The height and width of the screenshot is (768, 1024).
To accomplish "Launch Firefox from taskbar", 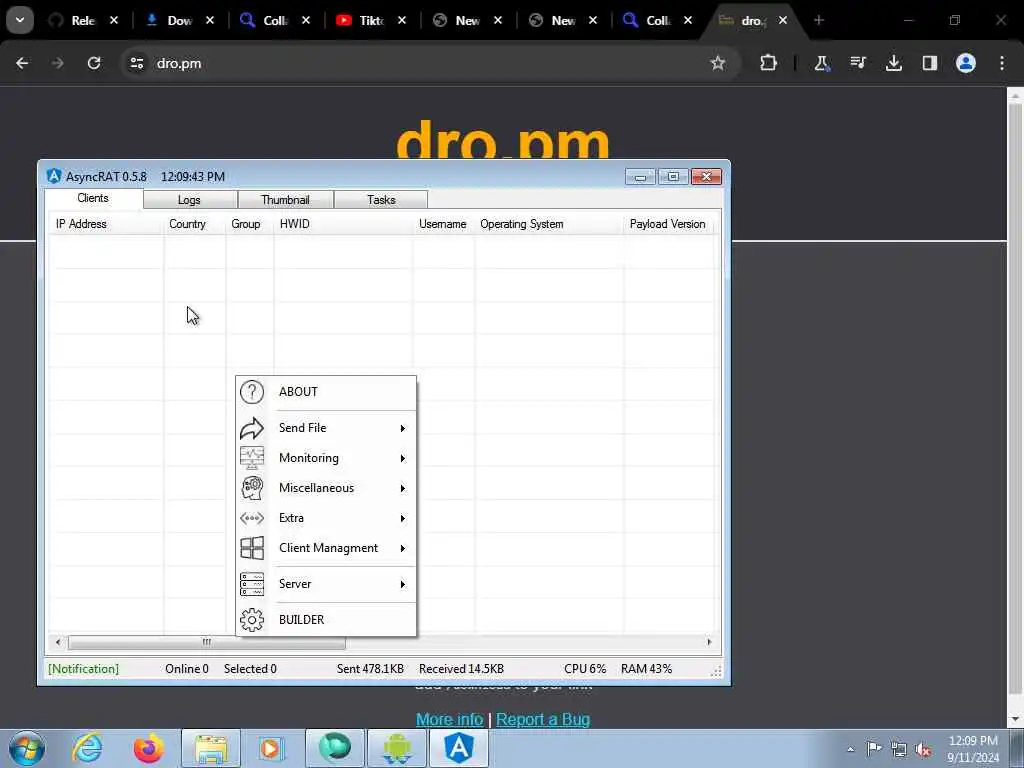I will coord(149,748).
